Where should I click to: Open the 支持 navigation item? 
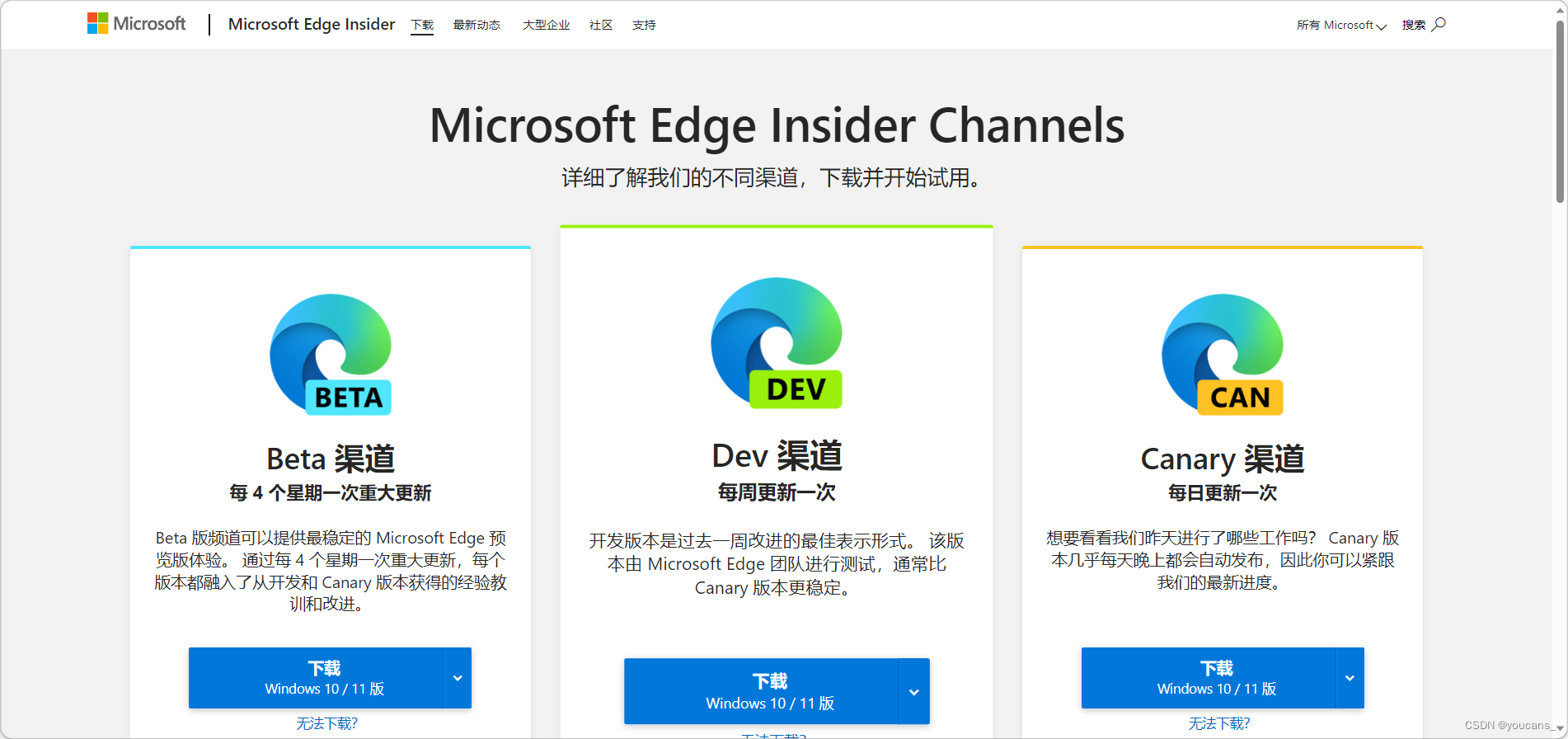click(644, 25)
